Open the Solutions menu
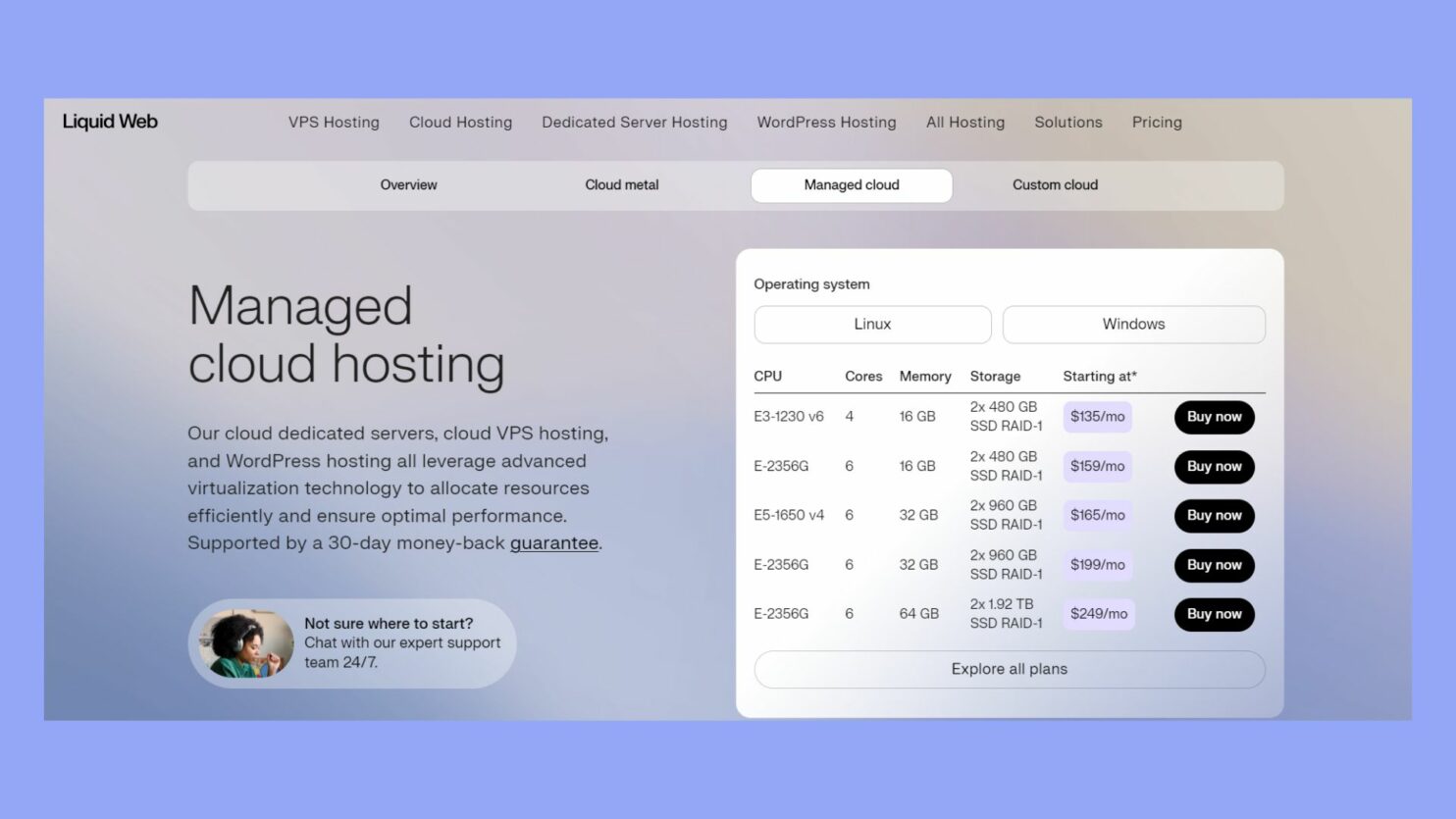This screenshot has width=1456, height=819. click(1068, 122)
